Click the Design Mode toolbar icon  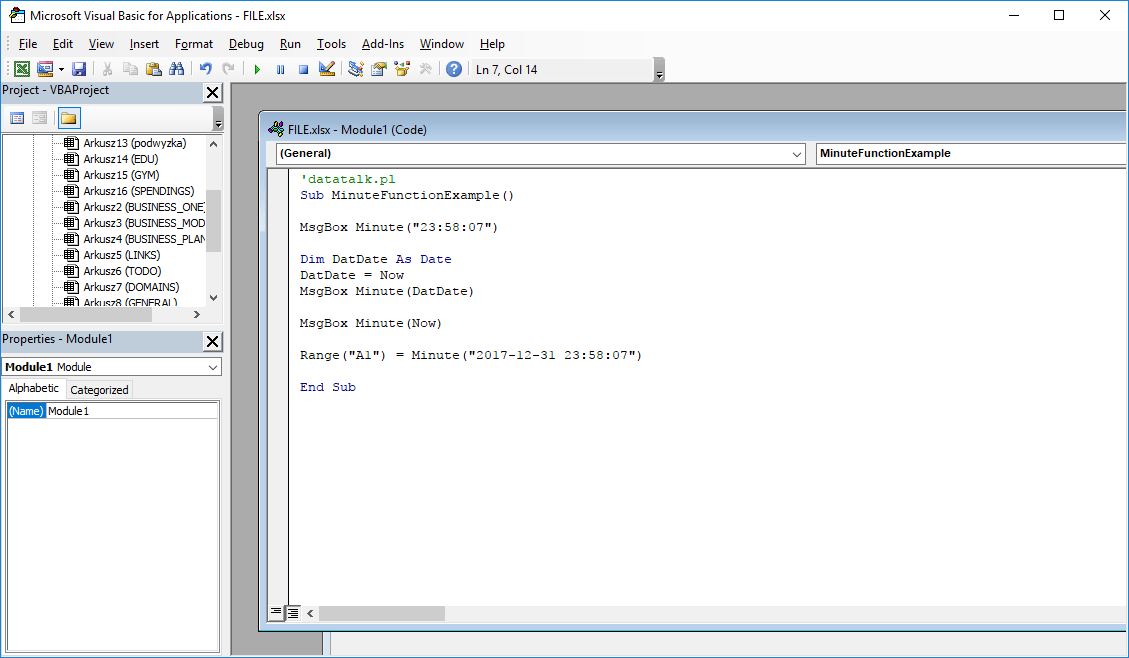click(326, 68)
